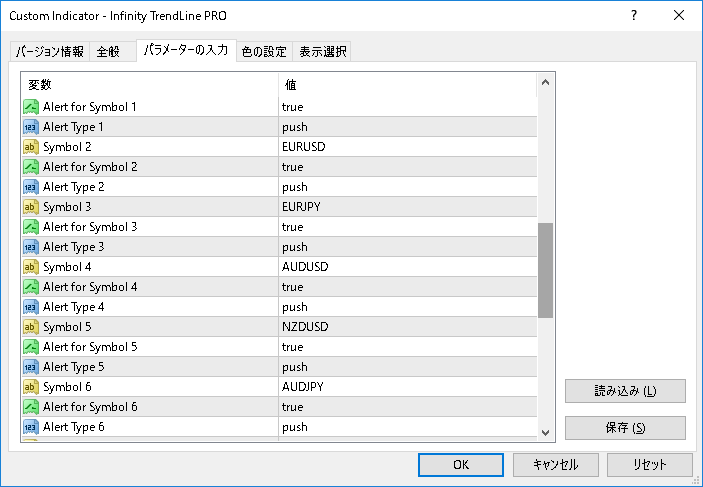Select the true value of Alert for Symbol 2
Screen dimensions: 703x487
pos(408,167)
